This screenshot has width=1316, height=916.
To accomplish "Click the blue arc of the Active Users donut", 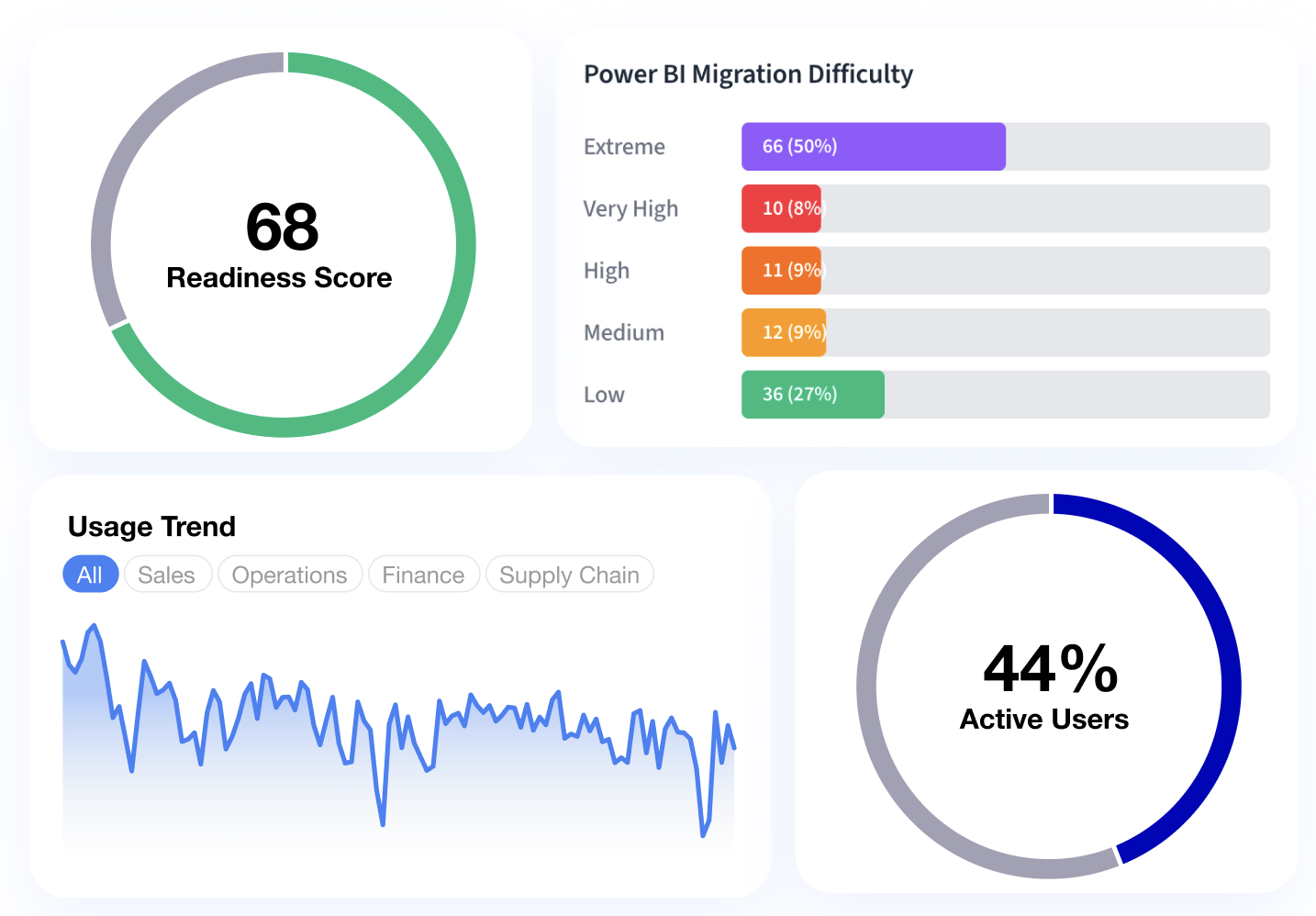I will [x=1231, y=687].
